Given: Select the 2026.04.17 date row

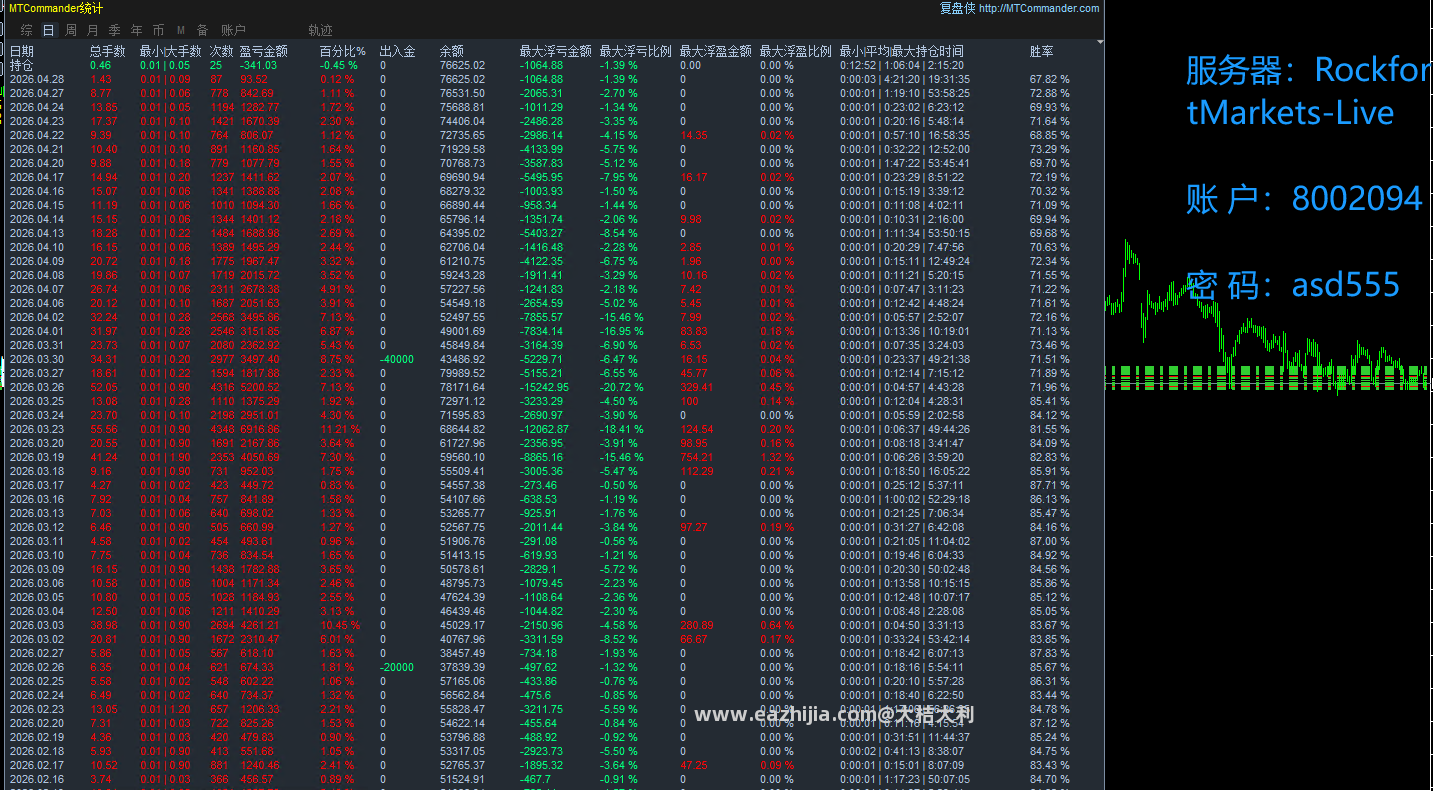Looking at the screenshot, I should click(x=37, y=177).
